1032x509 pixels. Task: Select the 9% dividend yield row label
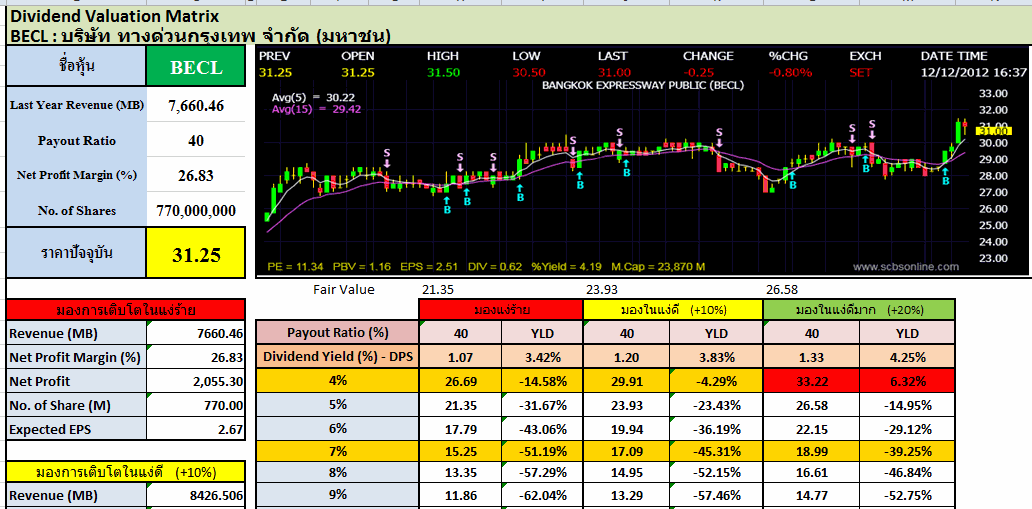point(336,495)
